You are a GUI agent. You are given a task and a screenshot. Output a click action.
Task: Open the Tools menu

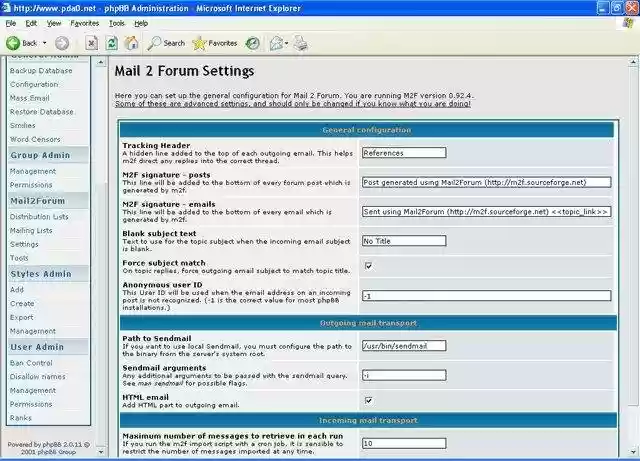[117, 23]
